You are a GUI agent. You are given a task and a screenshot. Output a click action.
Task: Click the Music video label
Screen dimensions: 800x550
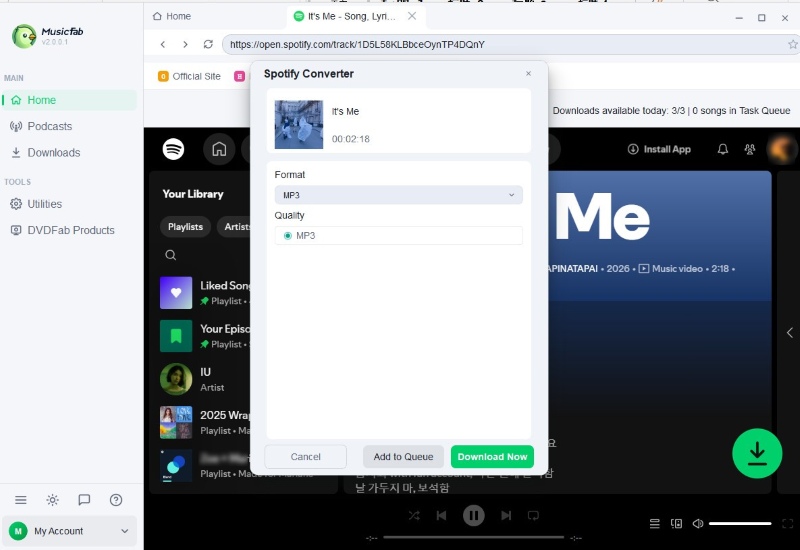(677, 269)
